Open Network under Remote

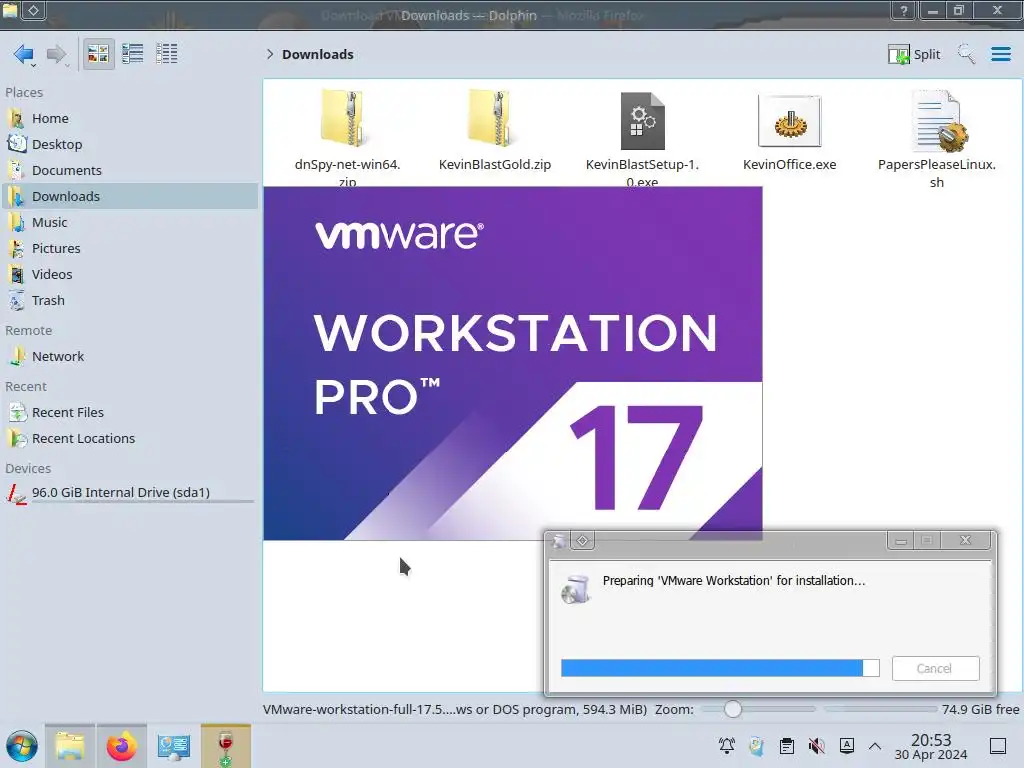131,357
